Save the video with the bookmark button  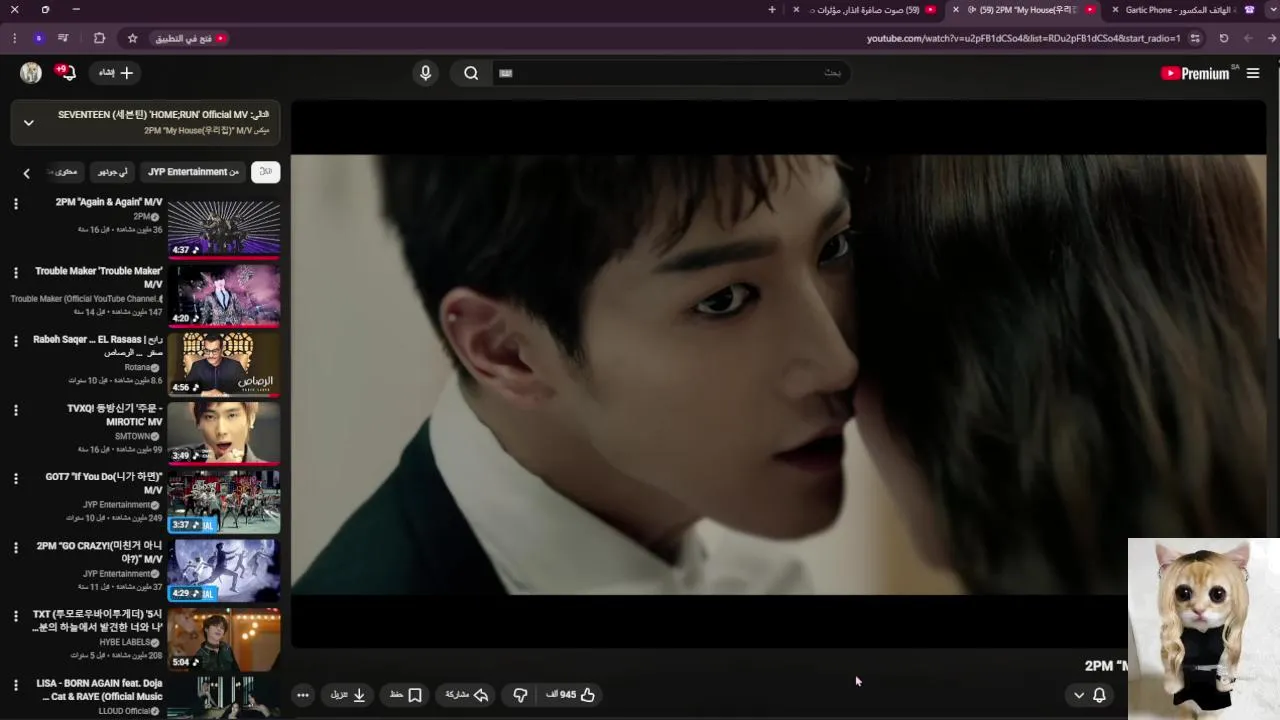pos(405,694)
